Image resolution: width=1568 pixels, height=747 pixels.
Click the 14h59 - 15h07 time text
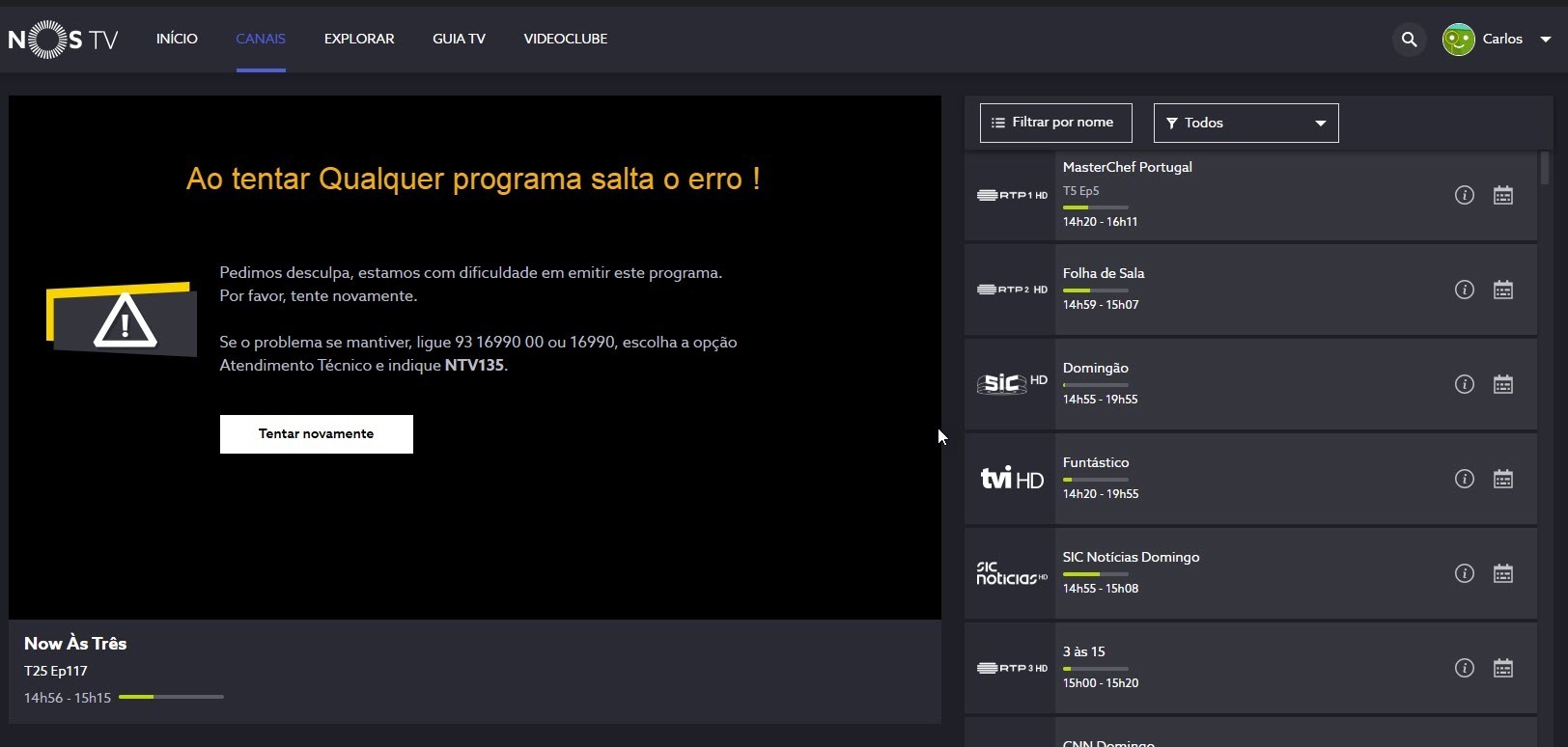[x=1101, y=305]
